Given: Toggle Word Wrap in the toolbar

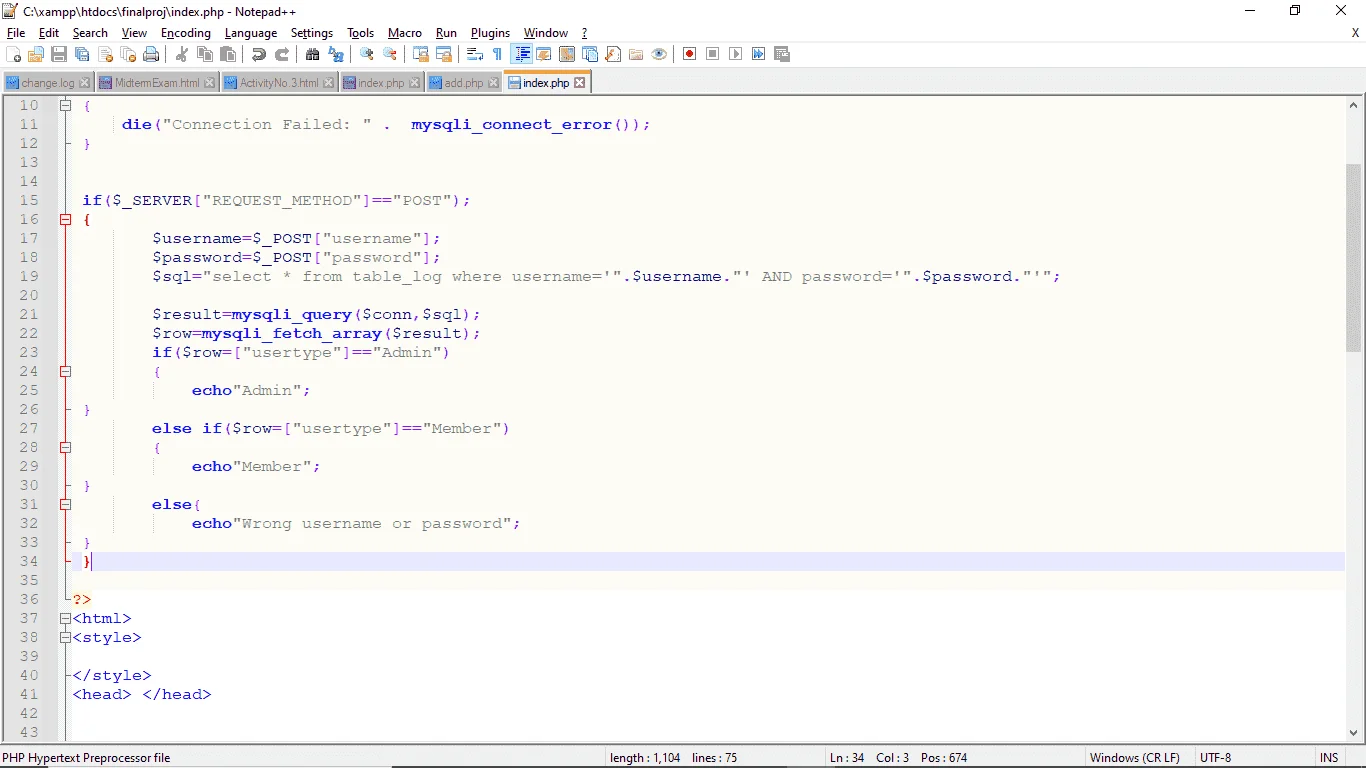Looking at the screenshot, I should tap(475, 54).
